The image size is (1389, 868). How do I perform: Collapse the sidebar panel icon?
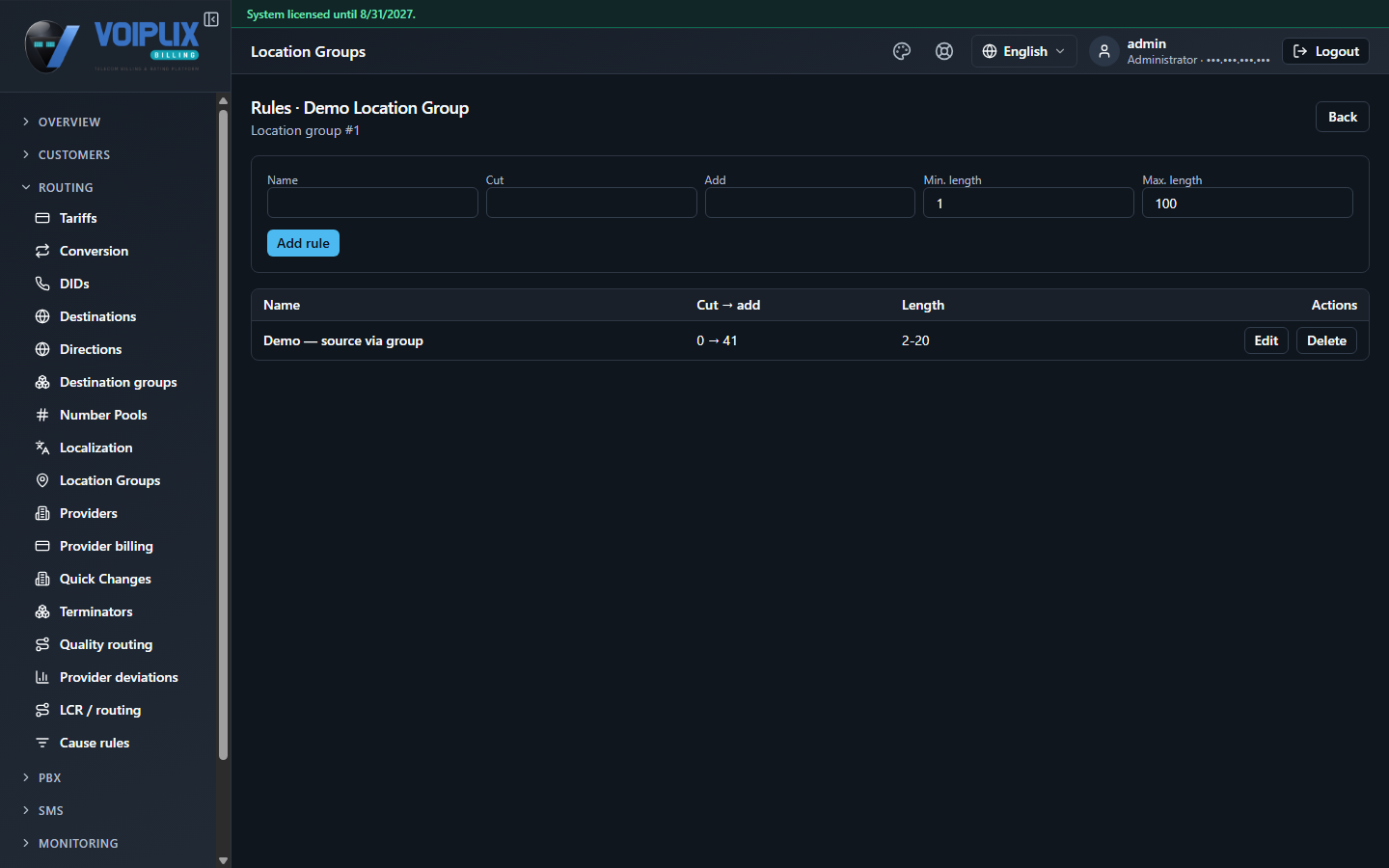click(211, 19)
